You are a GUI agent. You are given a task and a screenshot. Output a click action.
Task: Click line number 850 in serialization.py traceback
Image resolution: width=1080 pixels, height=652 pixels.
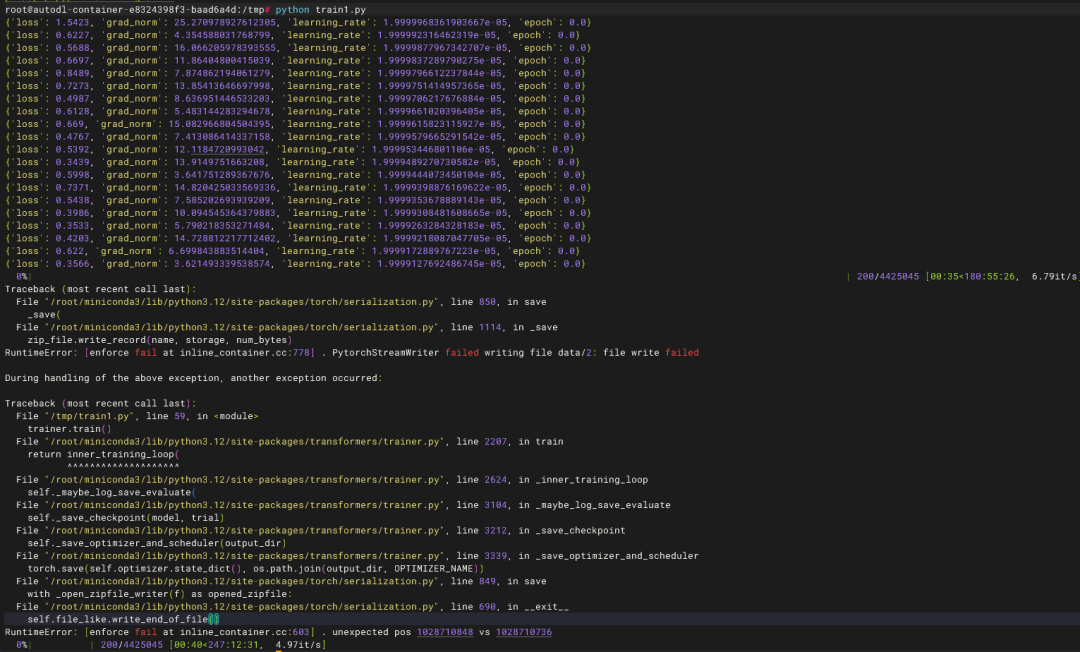[x=487, y=302]
